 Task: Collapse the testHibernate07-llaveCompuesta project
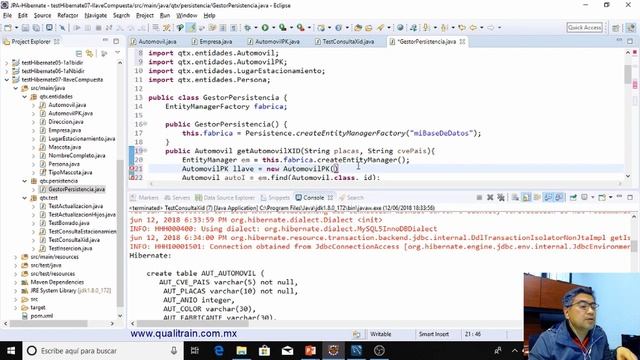click(7, 80)
